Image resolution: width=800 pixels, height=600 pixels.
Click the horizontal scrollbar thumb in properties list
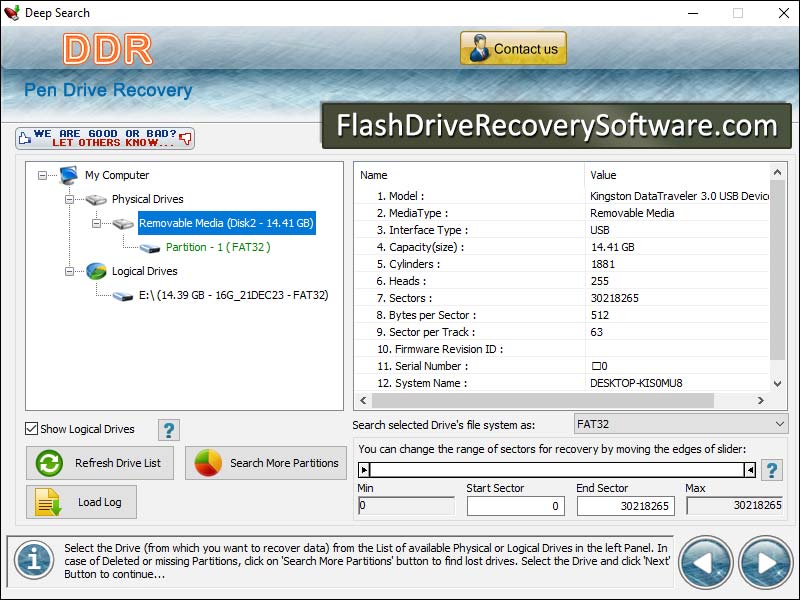543,401
